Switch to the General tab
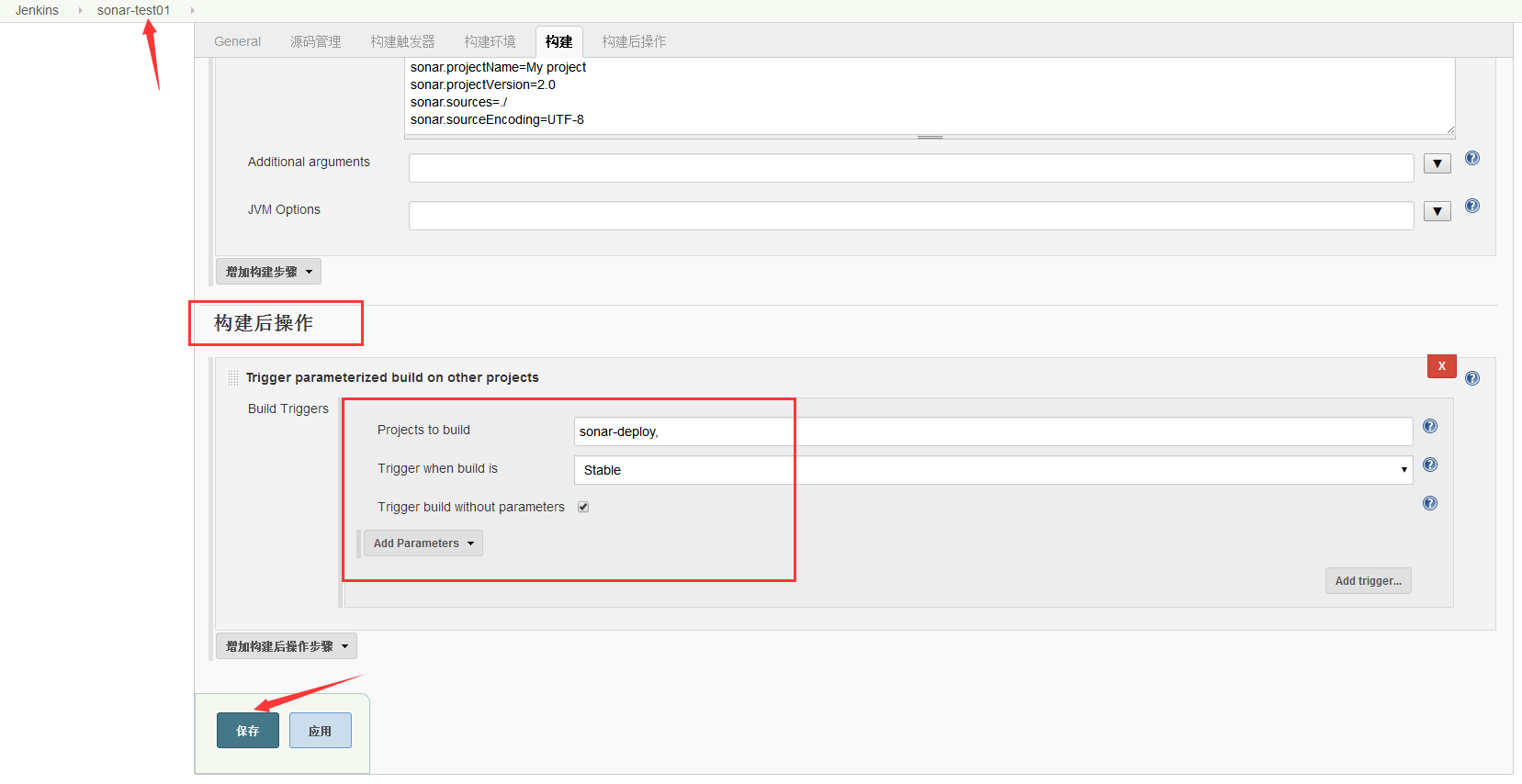 click(237, 41)
